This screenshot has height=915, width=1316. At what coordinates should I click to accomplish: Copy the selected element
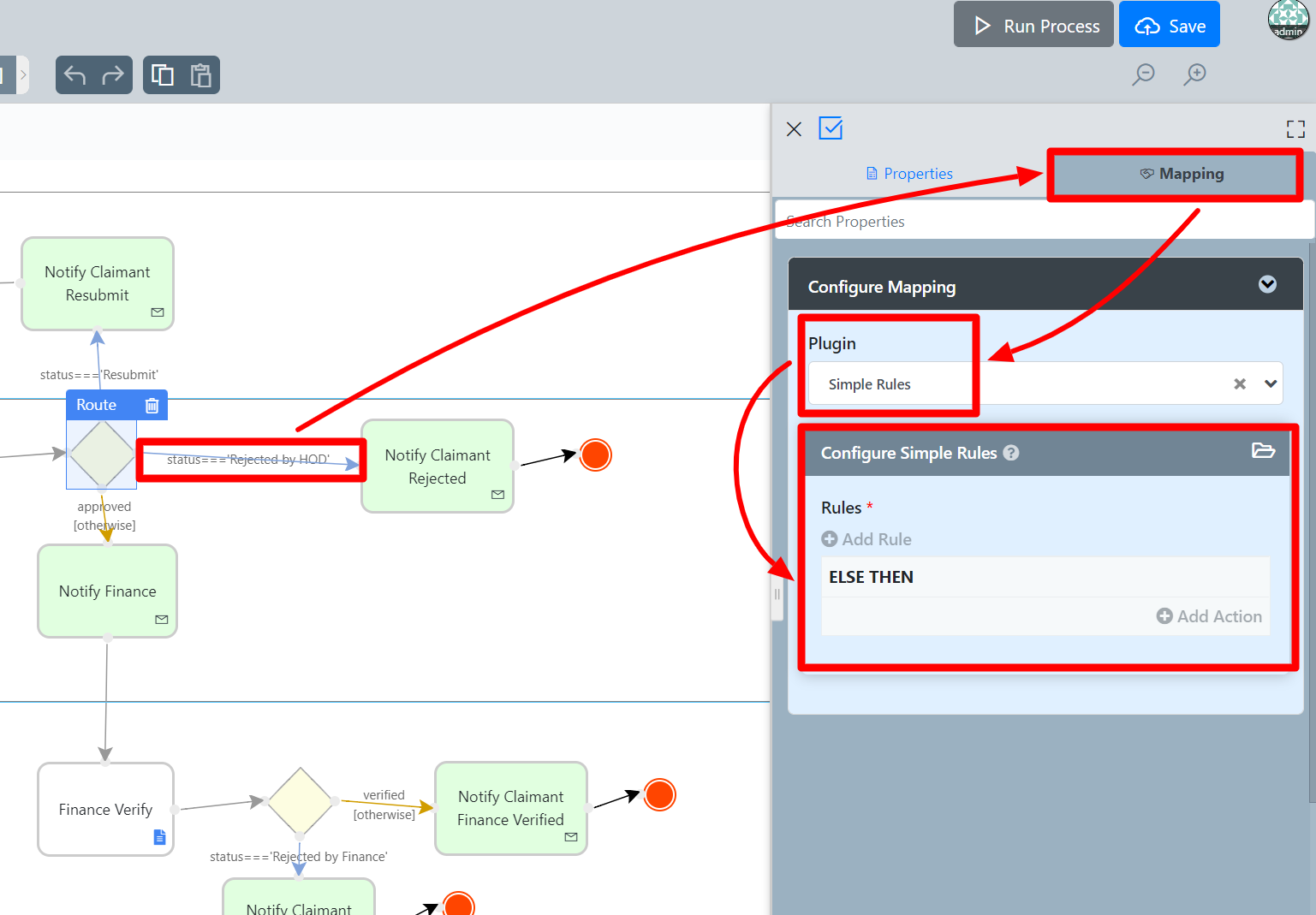pos(163,75)
